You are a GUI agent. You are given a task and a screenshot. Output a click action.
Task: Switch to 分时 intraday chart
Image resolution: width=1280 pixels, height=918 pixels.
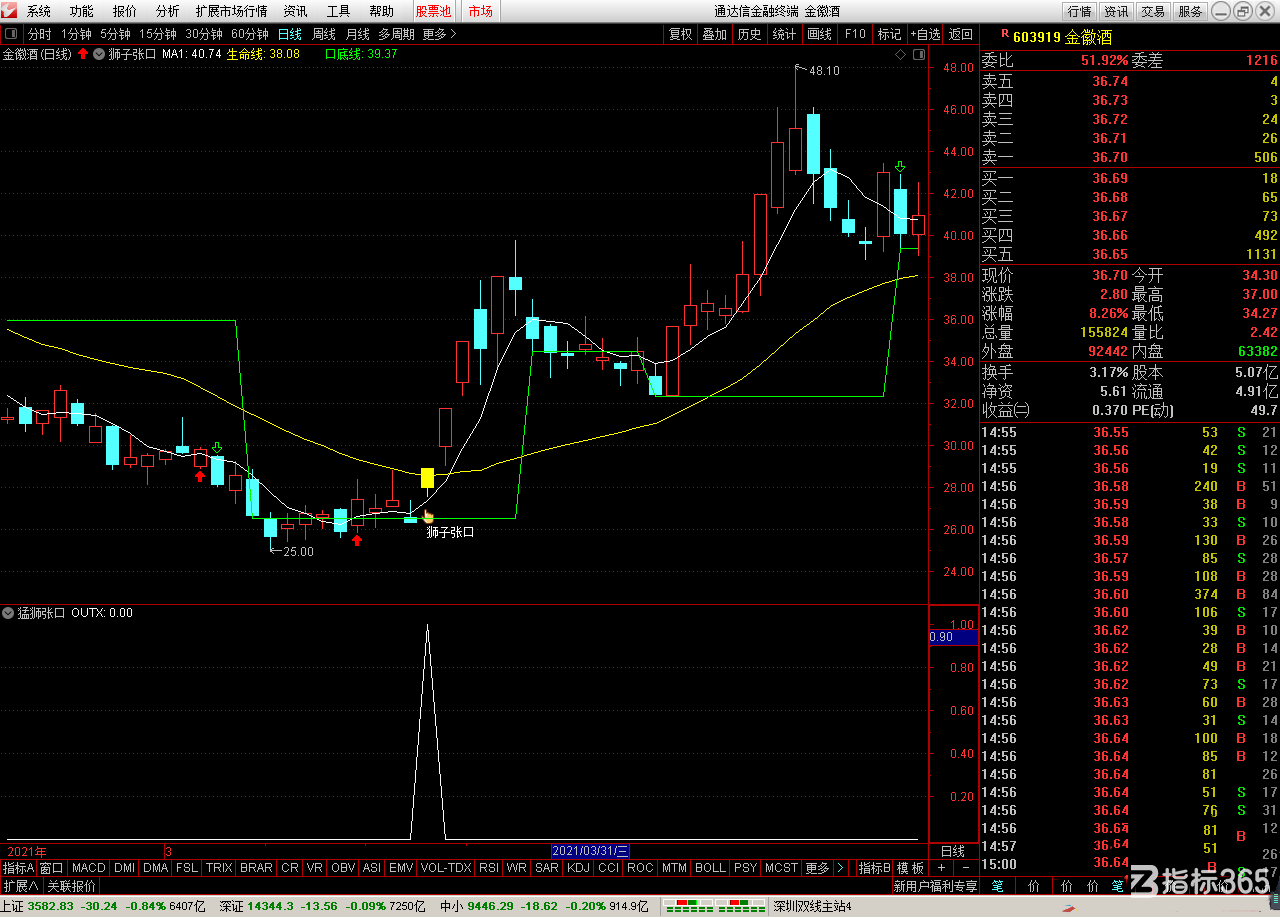pyautogui.click(x=39, y=34)
